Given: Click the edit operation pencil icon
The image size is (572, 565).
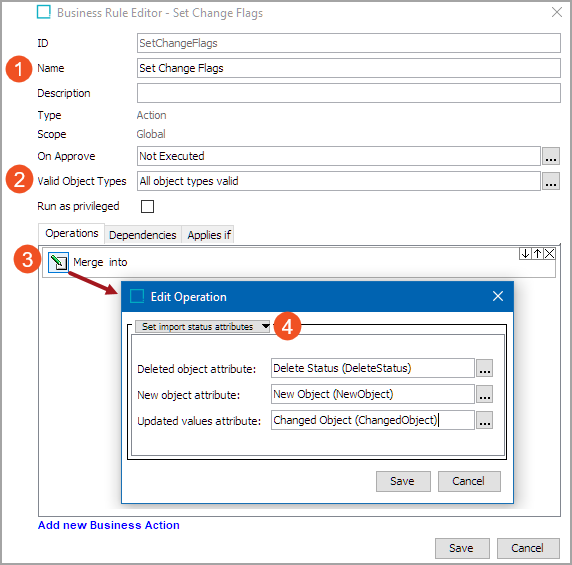Looking at the screenshot, I should coord(58,262).
